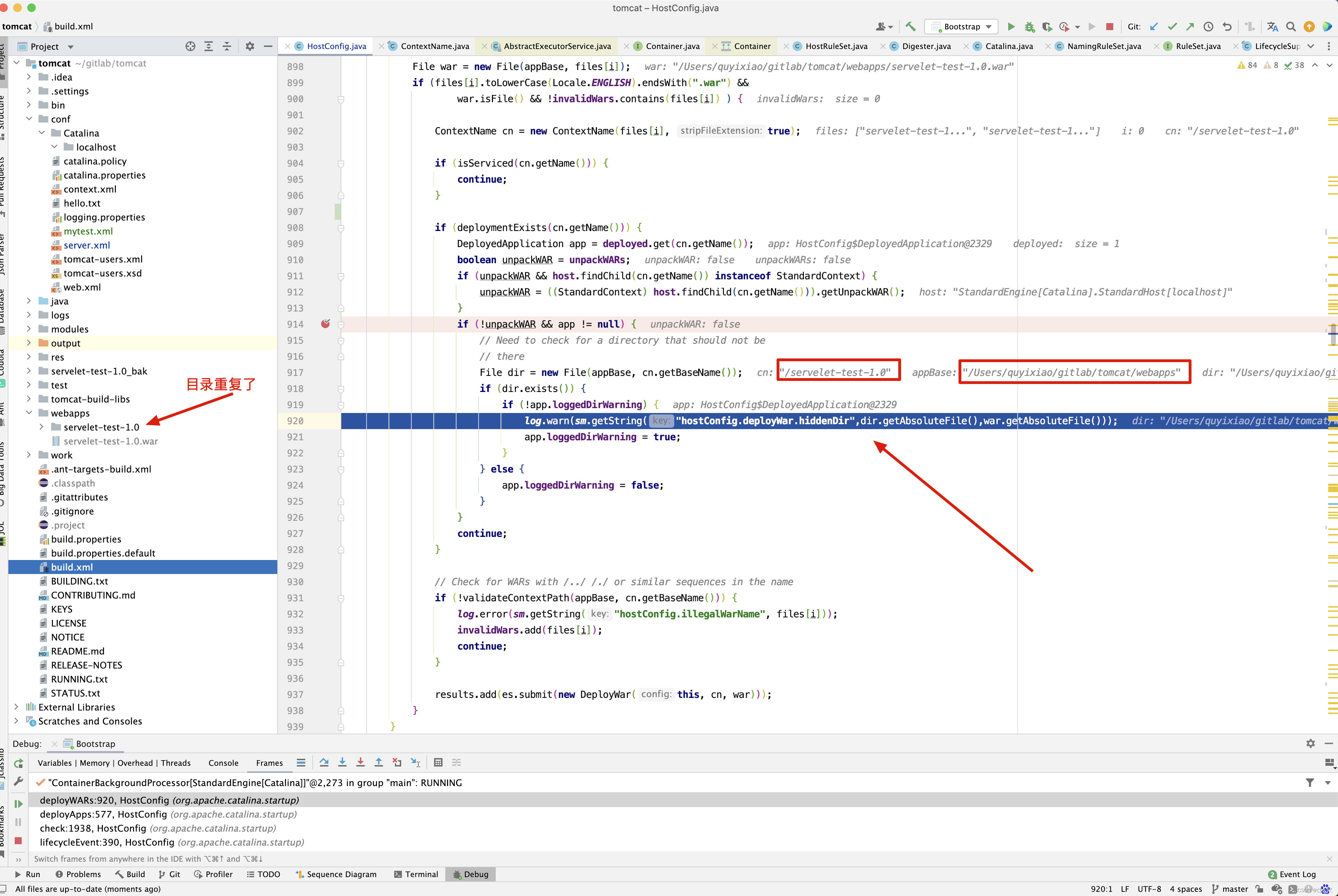This screenshot has height=896, width=1338.
Task: Switch to Catalina.java tab
Action: [1003, 46]
